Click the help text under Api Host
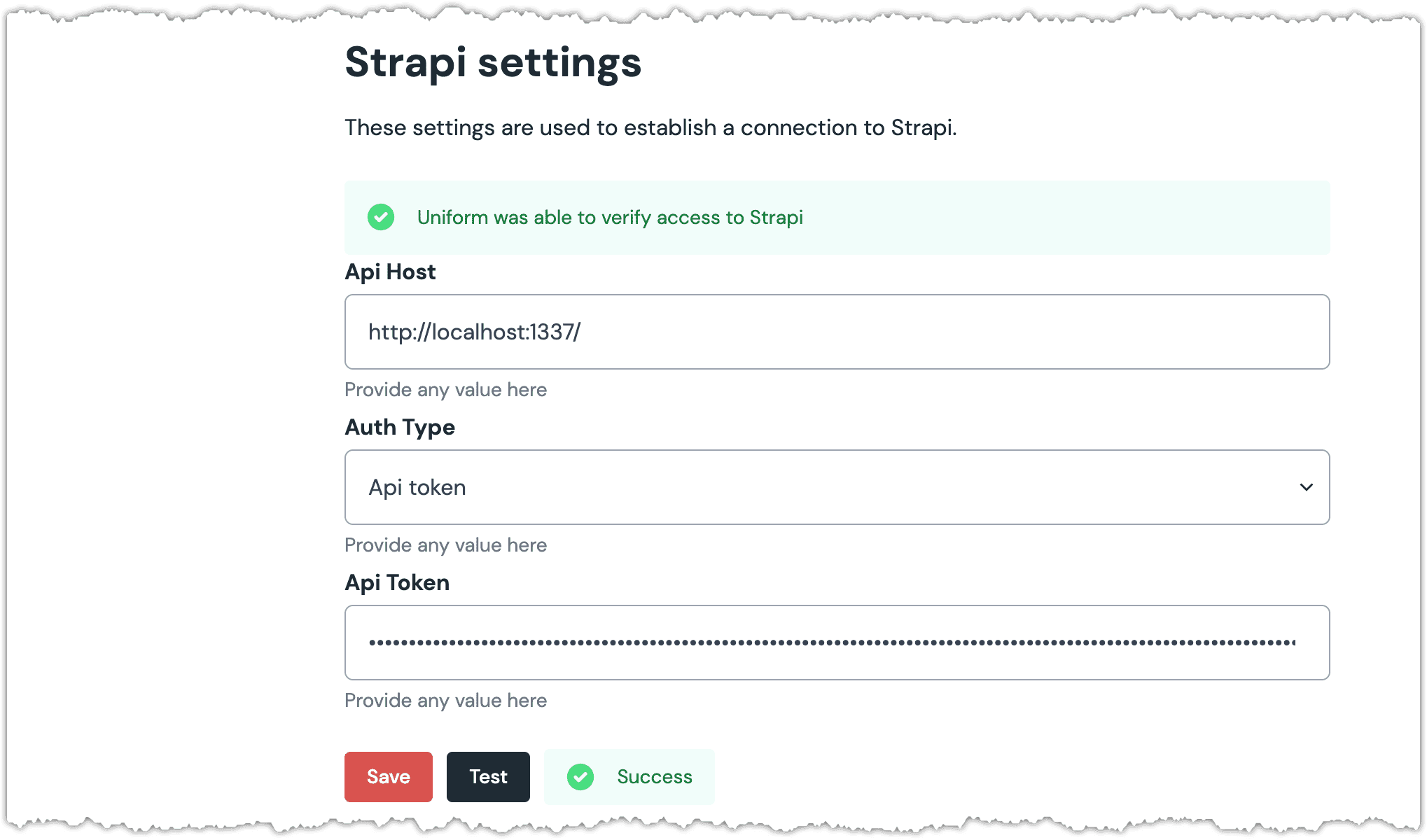The image size is (1427, 840). (445, 390)
